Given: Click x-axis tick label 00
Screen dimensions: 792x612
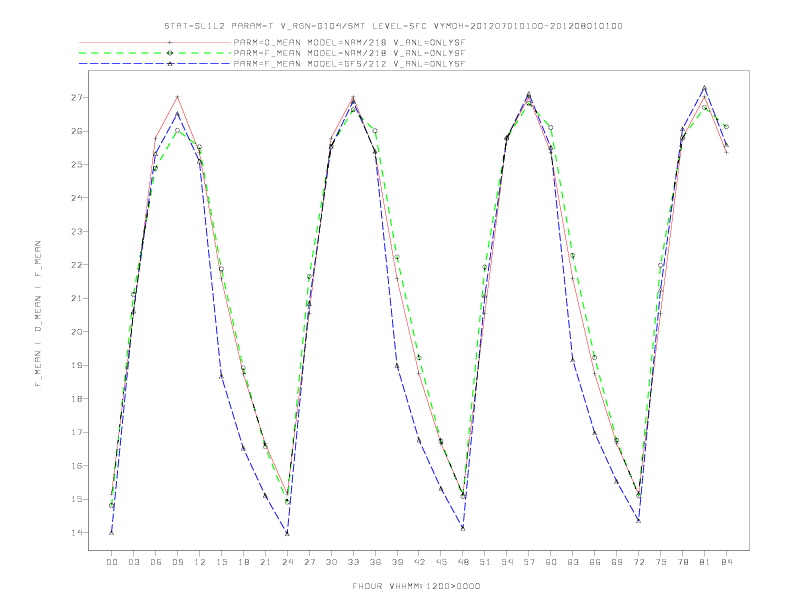Looking at the screenshot, I should tap(112, 562).
